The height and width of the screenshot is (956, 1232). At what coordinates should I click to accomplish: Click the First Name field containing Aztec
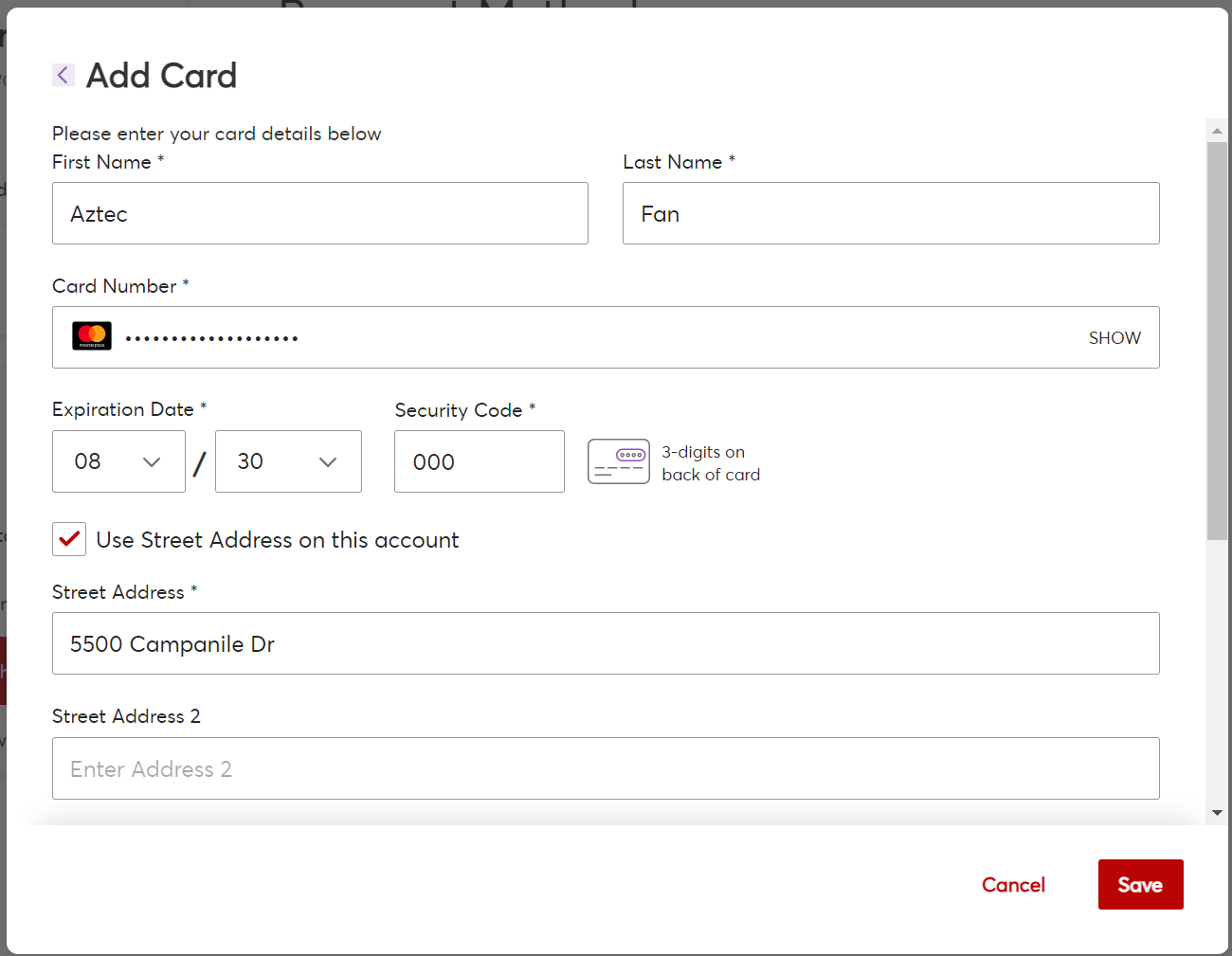point(320,213)
